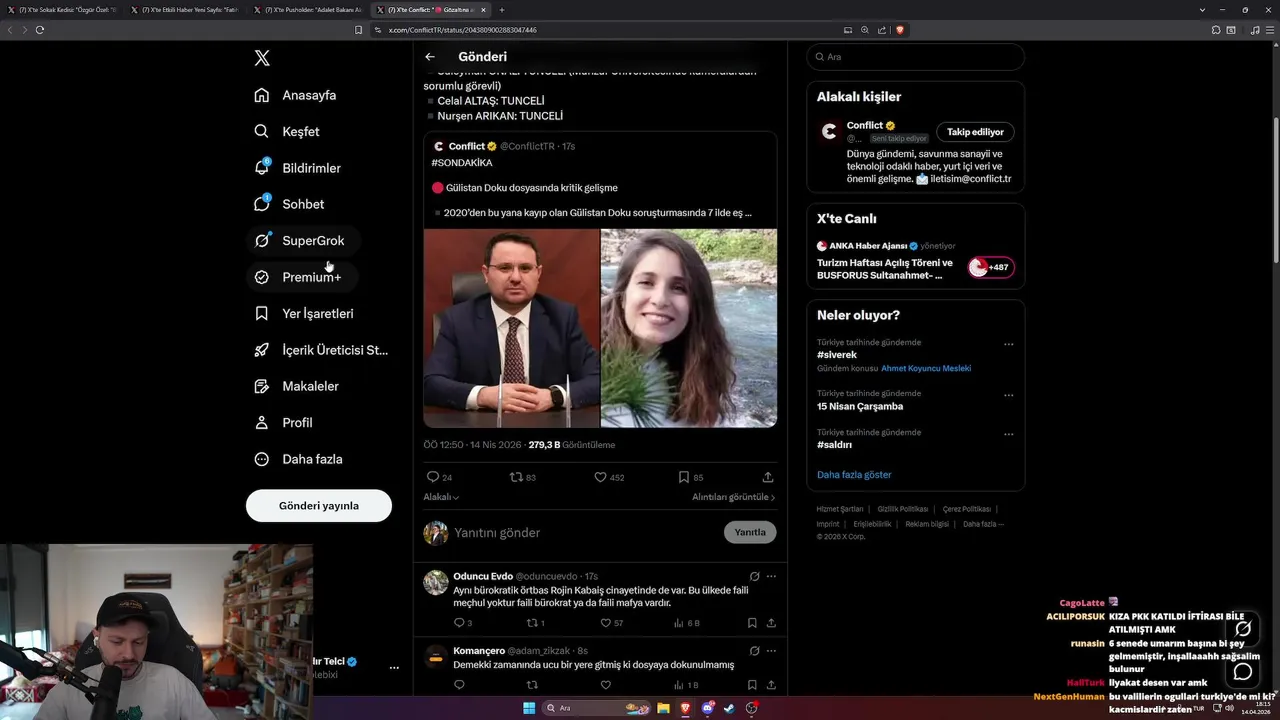Open more options for #saldırı trend

[1008, 434]
